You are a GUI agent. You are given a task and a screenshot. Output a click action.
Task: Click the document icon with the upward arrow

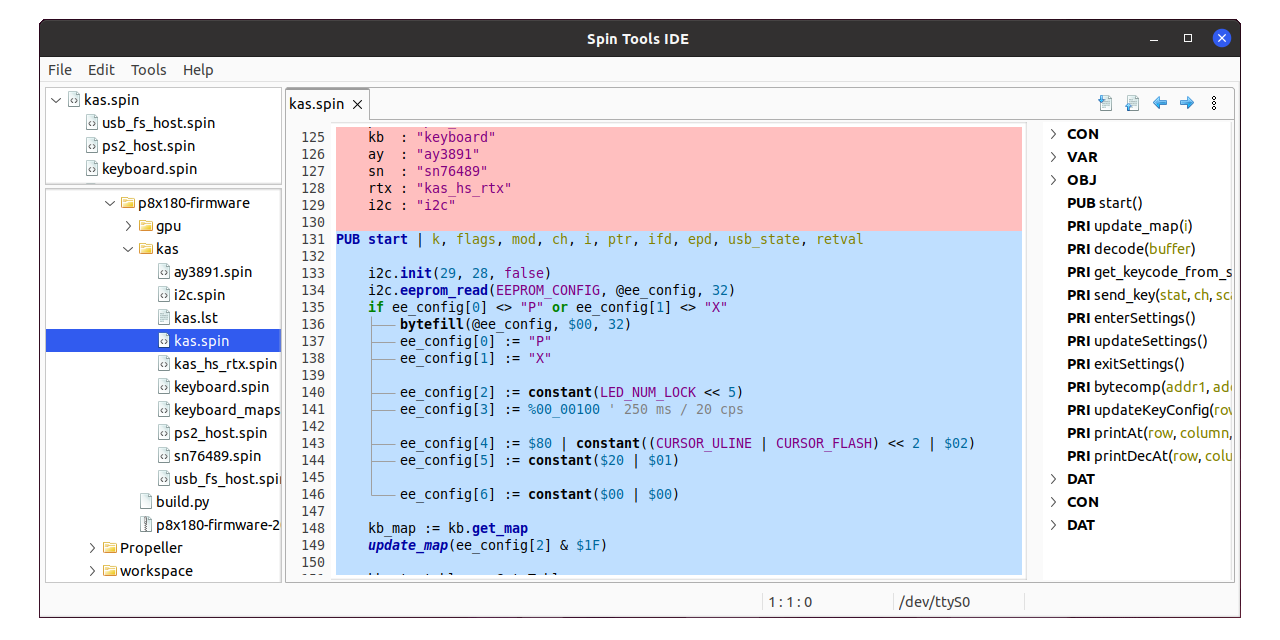pyautogui.click(x=1132, y=102)
